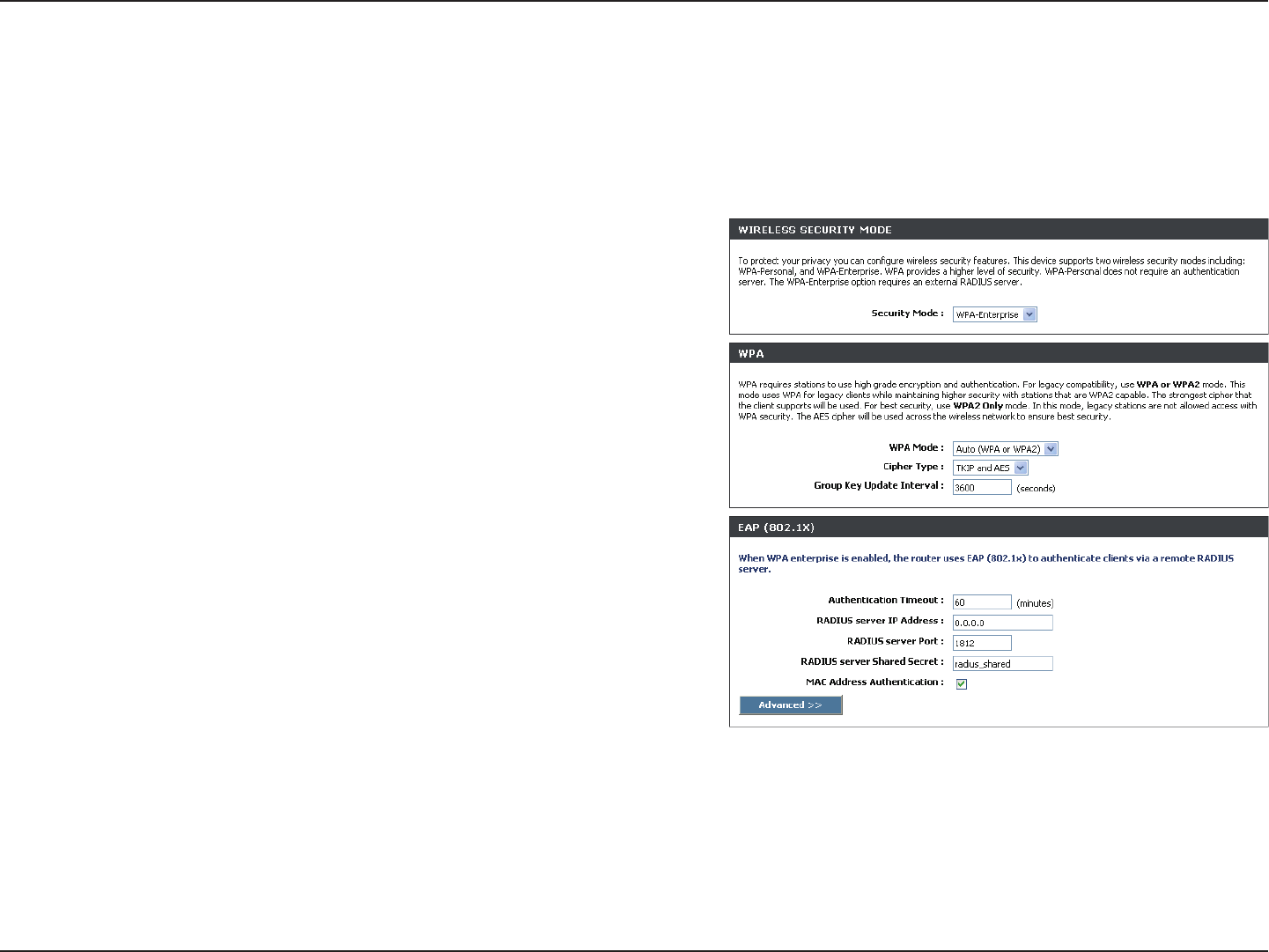Click the WIRELESS SECURITY MODE header
1269x952 pixels.
(999, 230)
